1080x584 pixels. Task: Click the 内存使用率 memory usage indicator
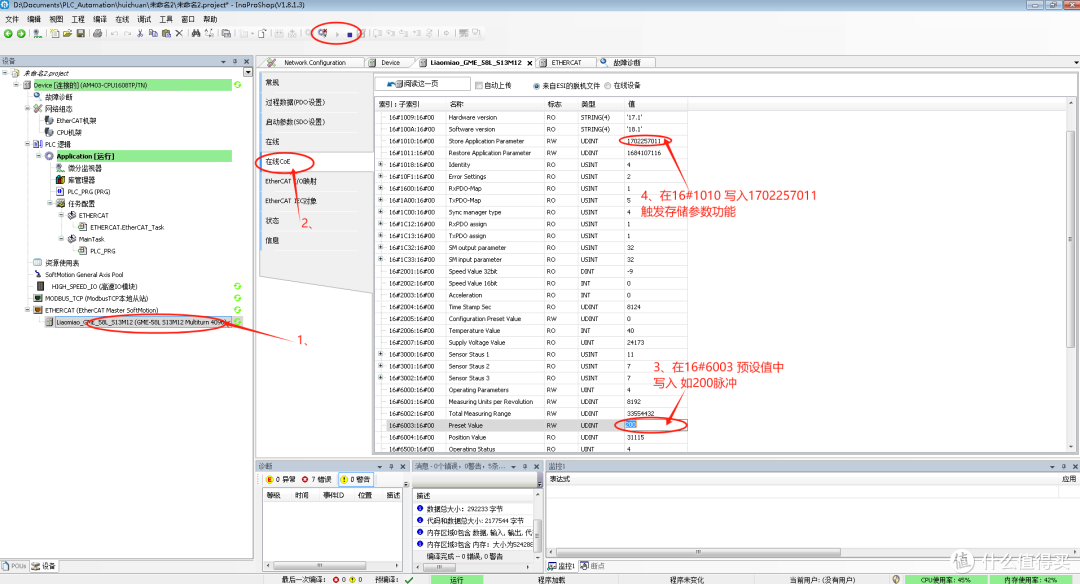tap(1031, 580)
